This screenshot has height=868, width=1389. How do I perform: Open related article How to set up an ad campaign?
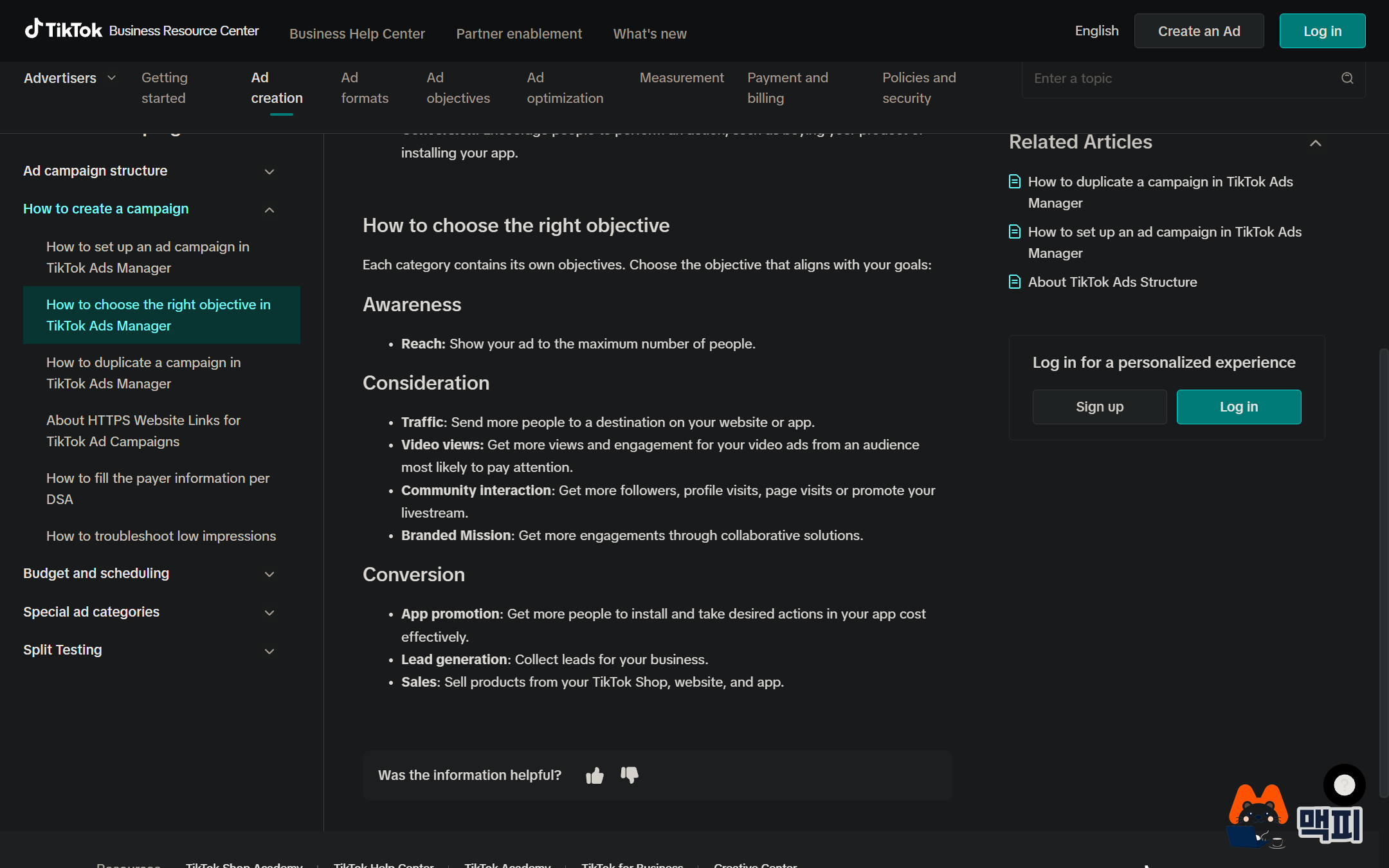[x=1165, y=242]
